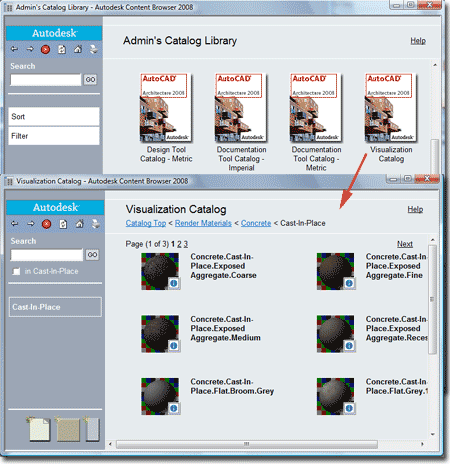Click Next page link
The height and width of the screenshot is (464, 450).
(x=405, y=244)
